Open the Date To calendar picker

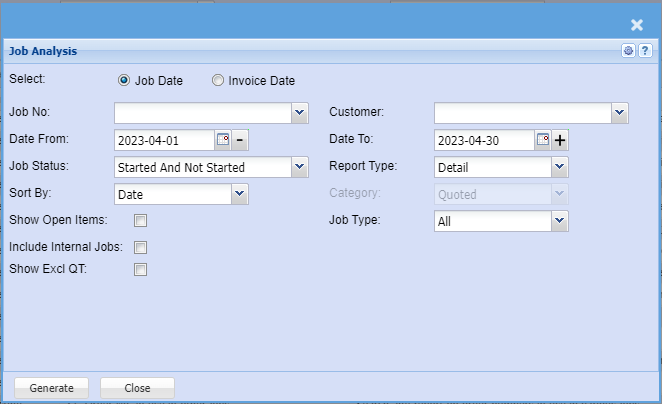543,140
